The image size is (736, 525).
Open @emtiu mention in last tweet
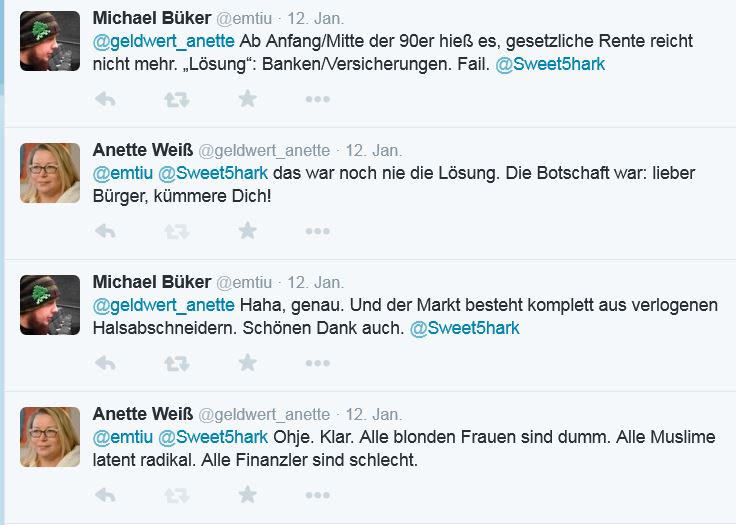[x=123, y=437]
